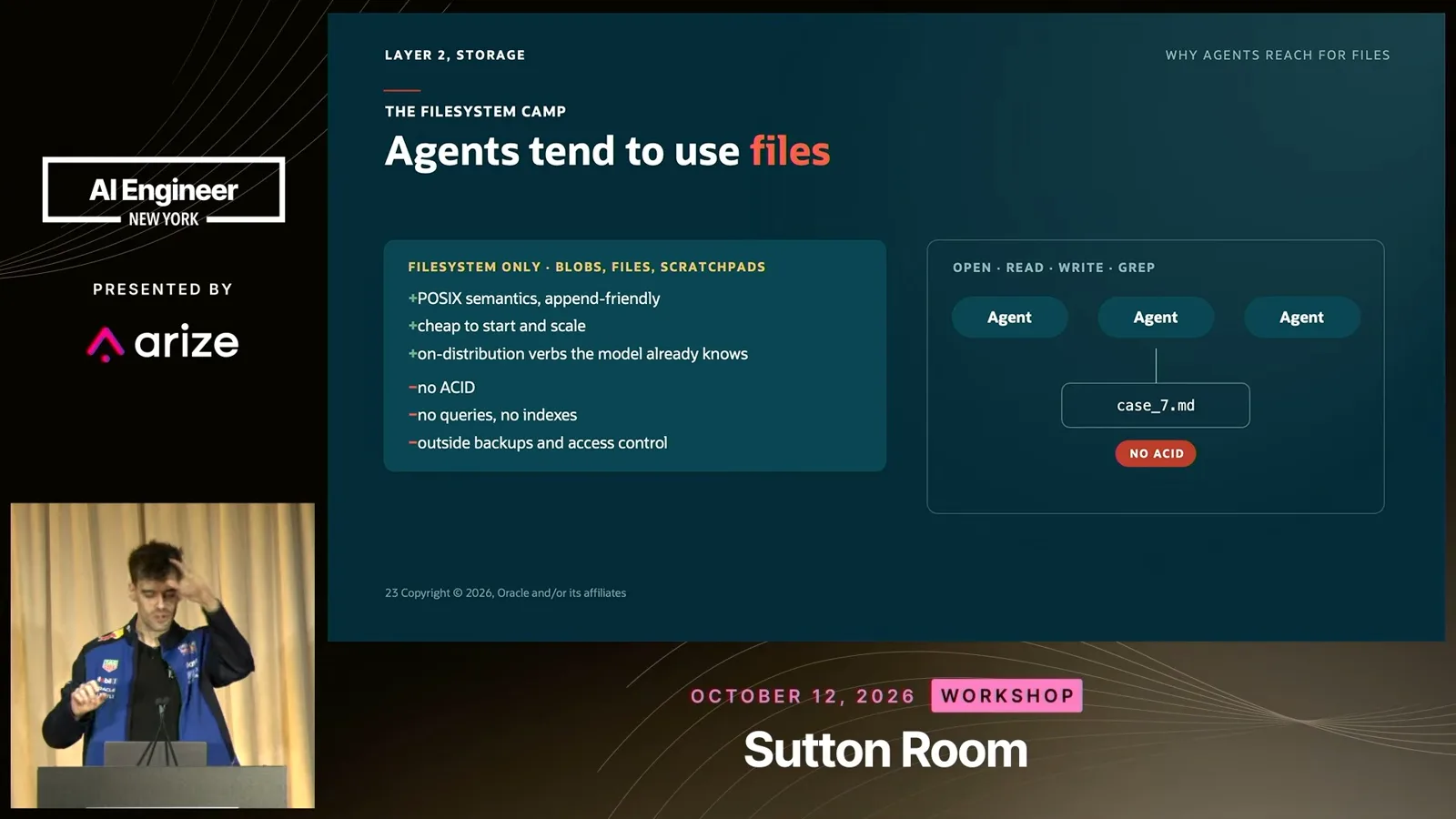Image resolution: width=1456 pixels, height=819 pixels.
Task: Click the Arize logo icon
Action: tap(106, 344)
